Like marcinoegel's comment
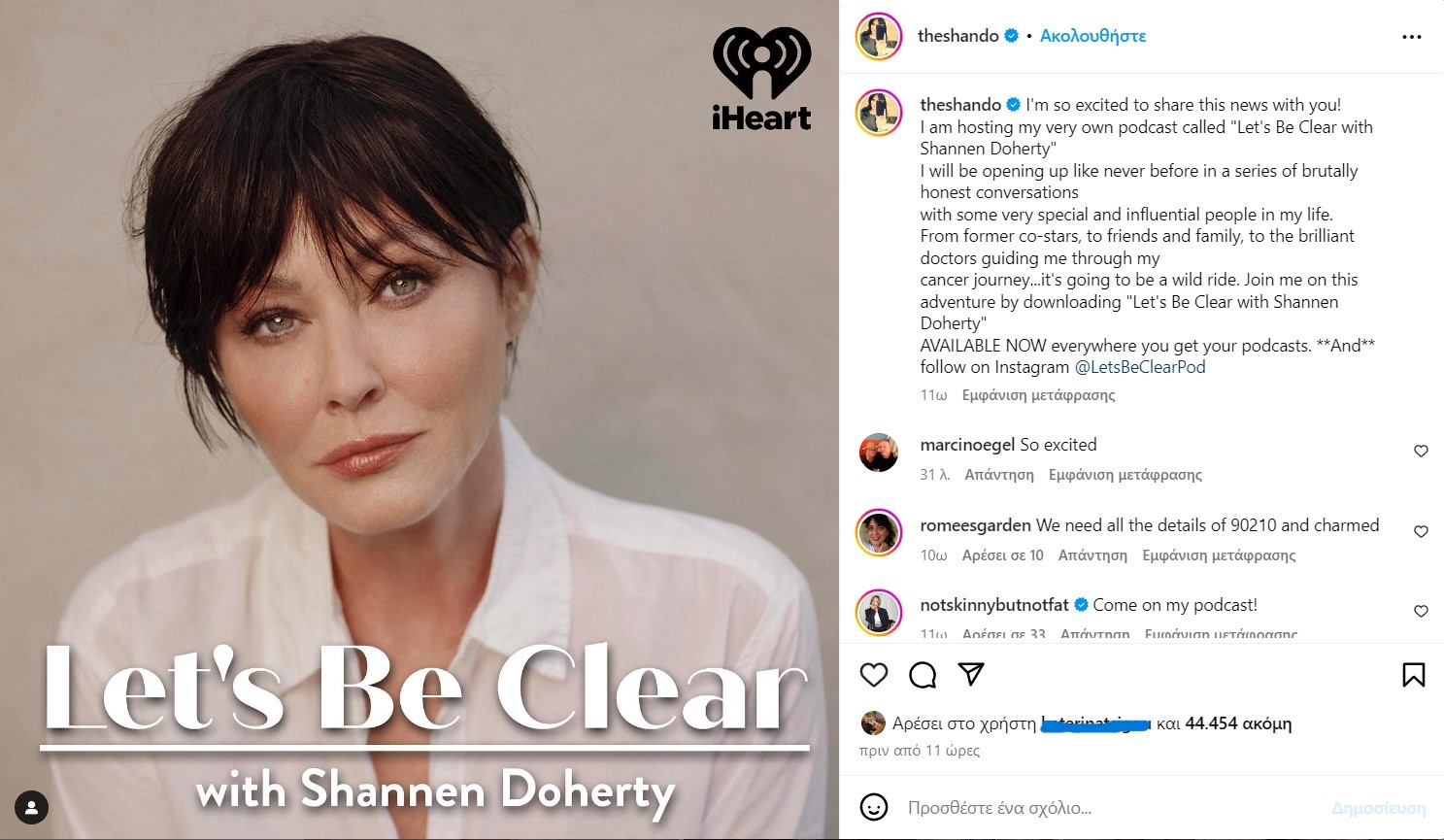Image resolution: width=1444 pixels, height=840 pixels. [1421, 451]
